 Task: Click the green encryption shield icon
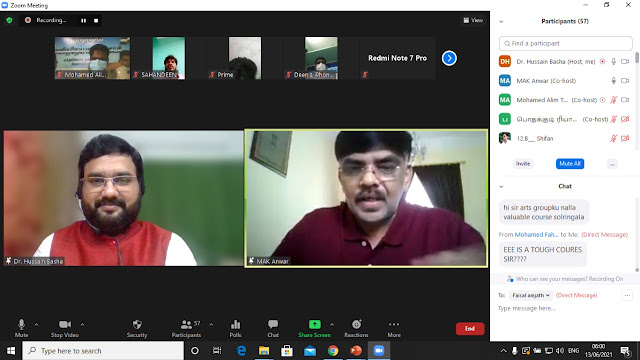click(x=9, y=20)
